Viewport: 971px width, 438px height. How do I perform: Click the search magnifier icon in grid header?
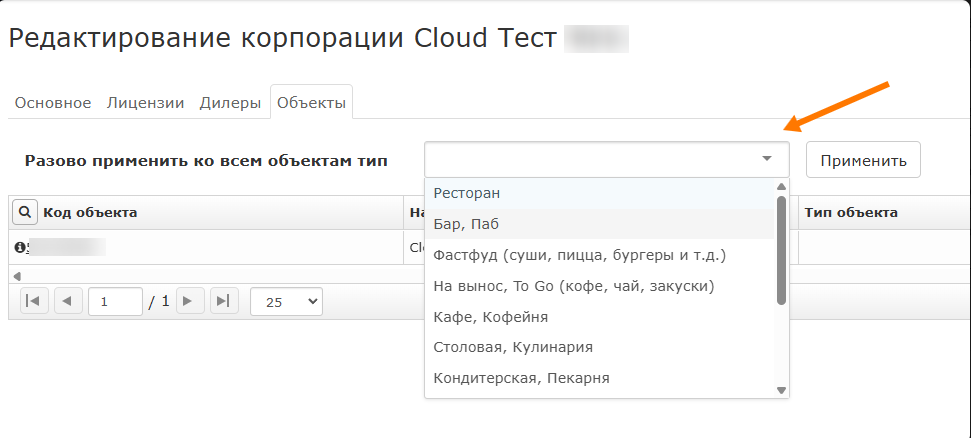point(25,212)
